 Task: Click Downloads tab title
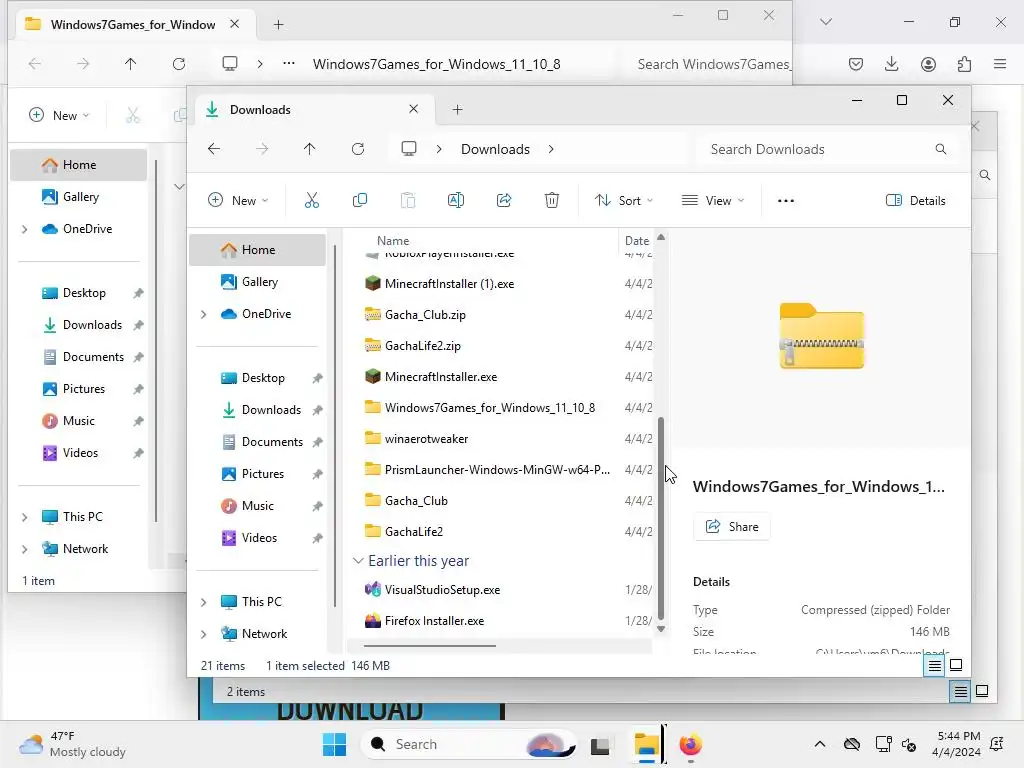click(x=260, y=110)
